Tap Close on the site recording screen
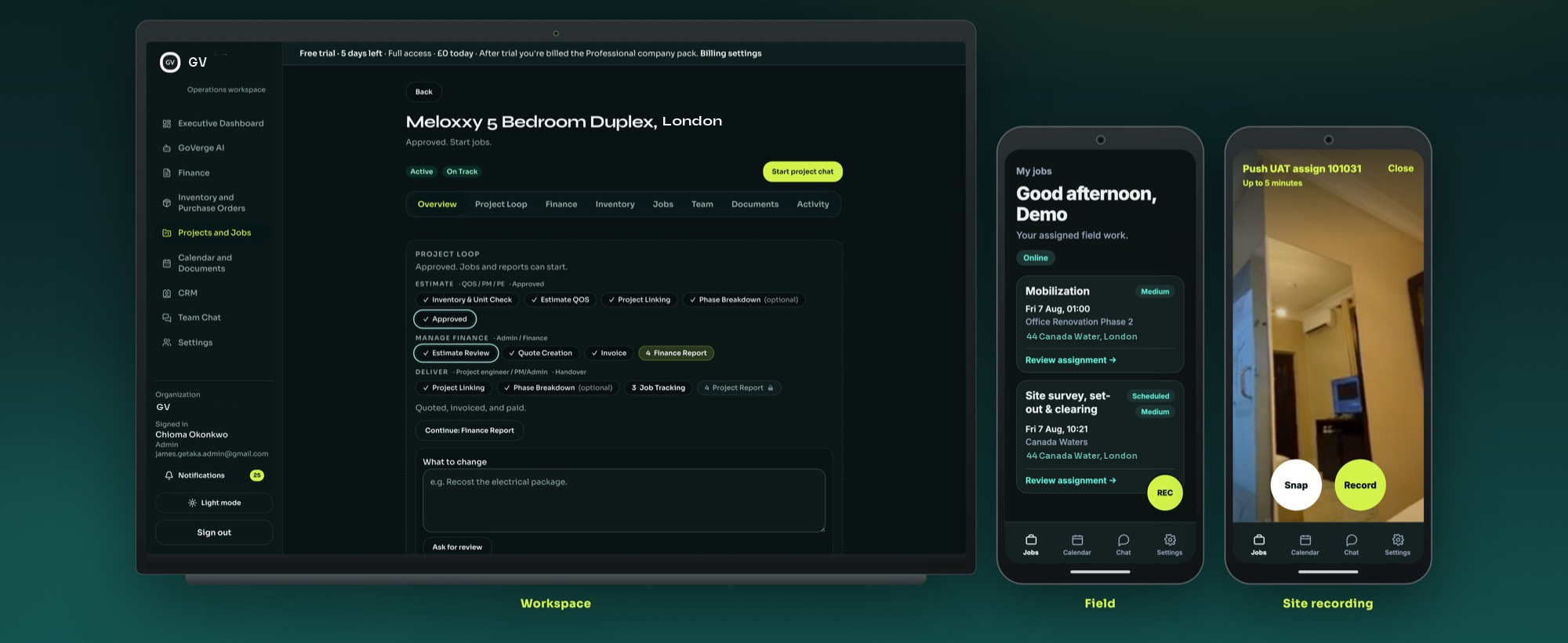Screen dimensions: 1568x643 click(1400, 168)
